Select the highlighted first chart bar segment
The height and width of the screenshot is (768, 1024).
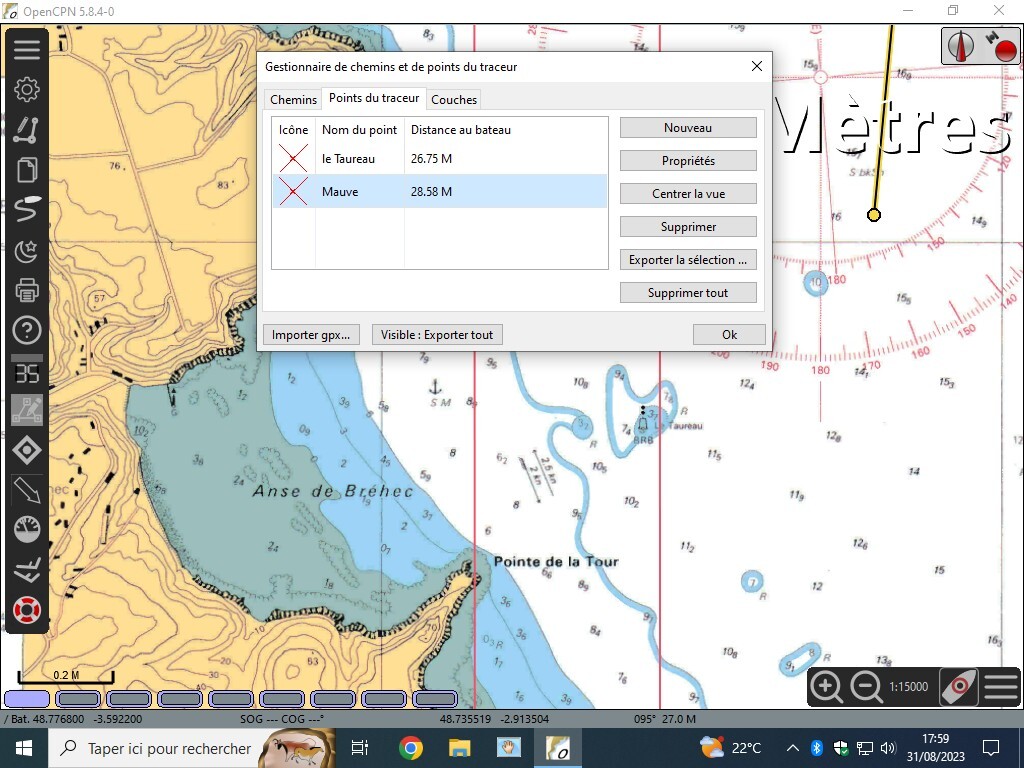tap(27, 699)
